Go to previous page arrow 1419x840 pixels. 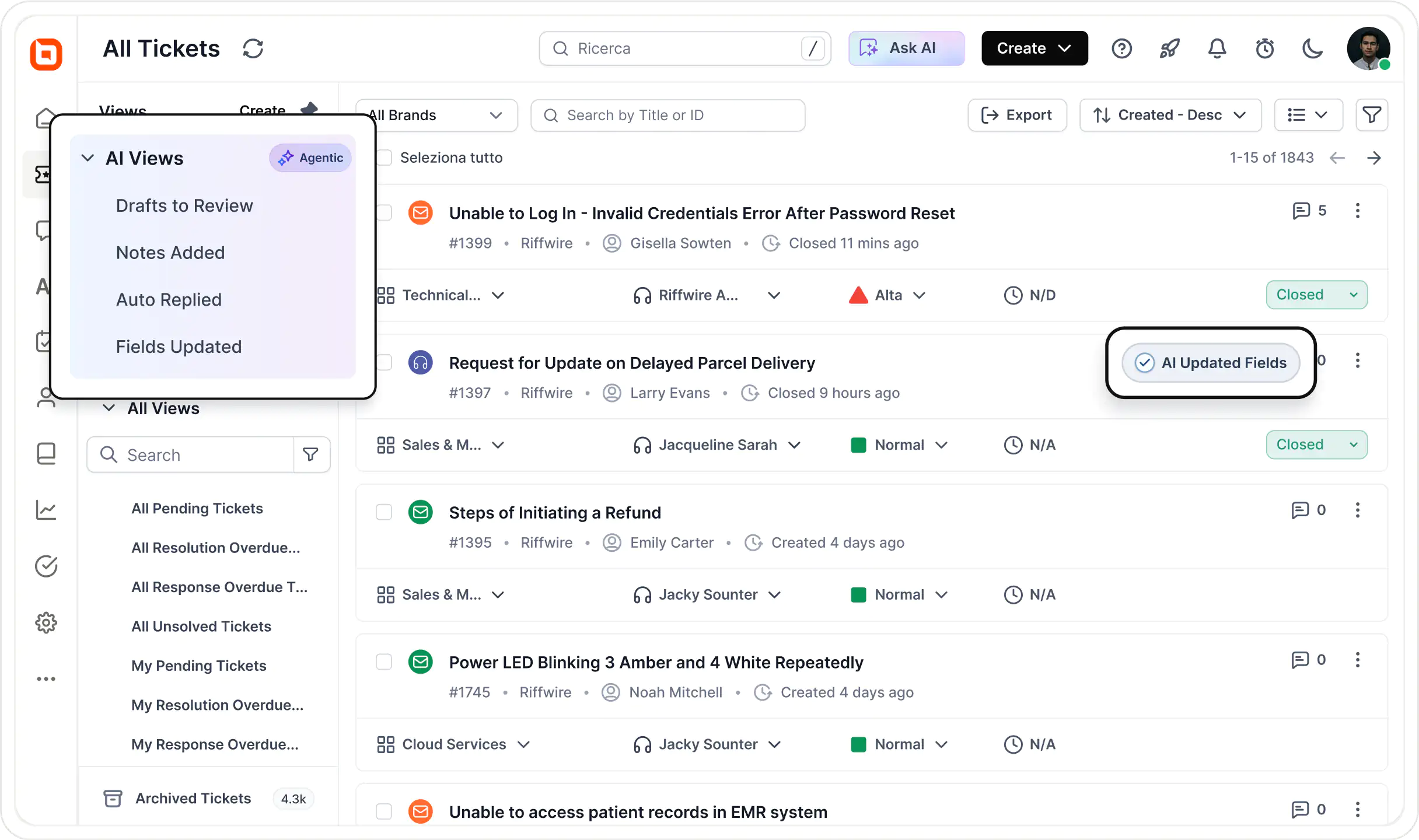click(x=1337, y=157)
